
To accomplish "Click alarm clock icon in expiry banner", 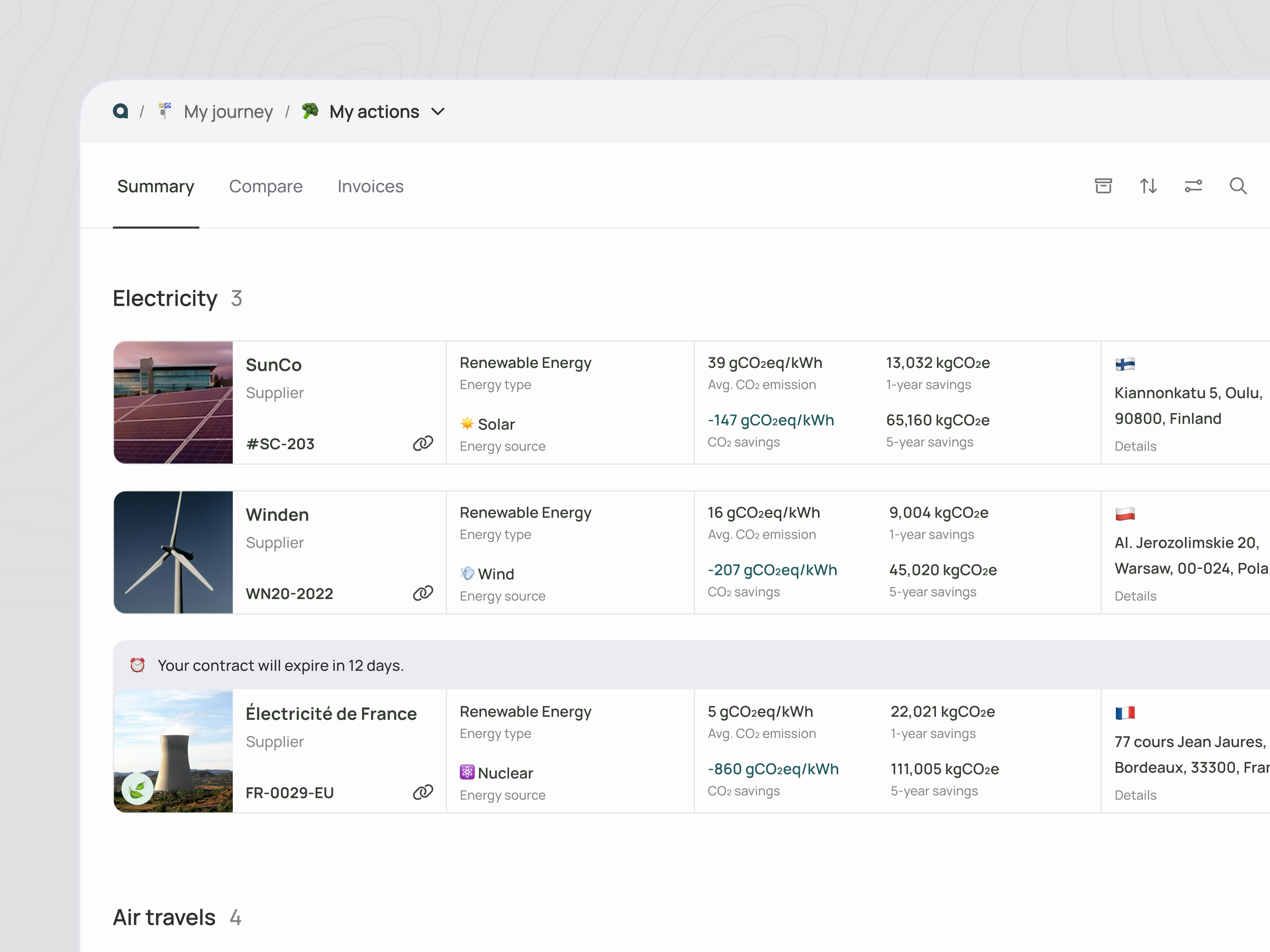I will point(137,665).
